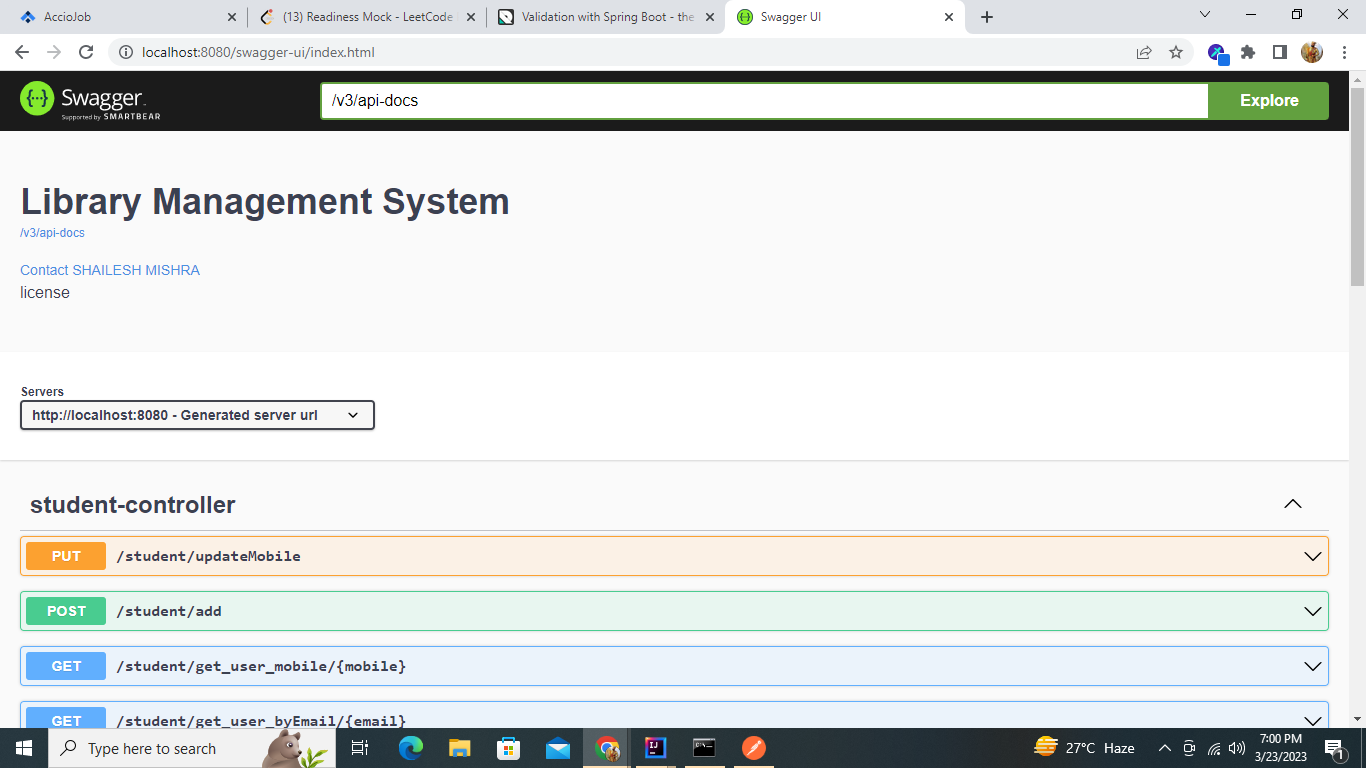Click the Chrome profile avatar icon

(x=1312, y=52)
